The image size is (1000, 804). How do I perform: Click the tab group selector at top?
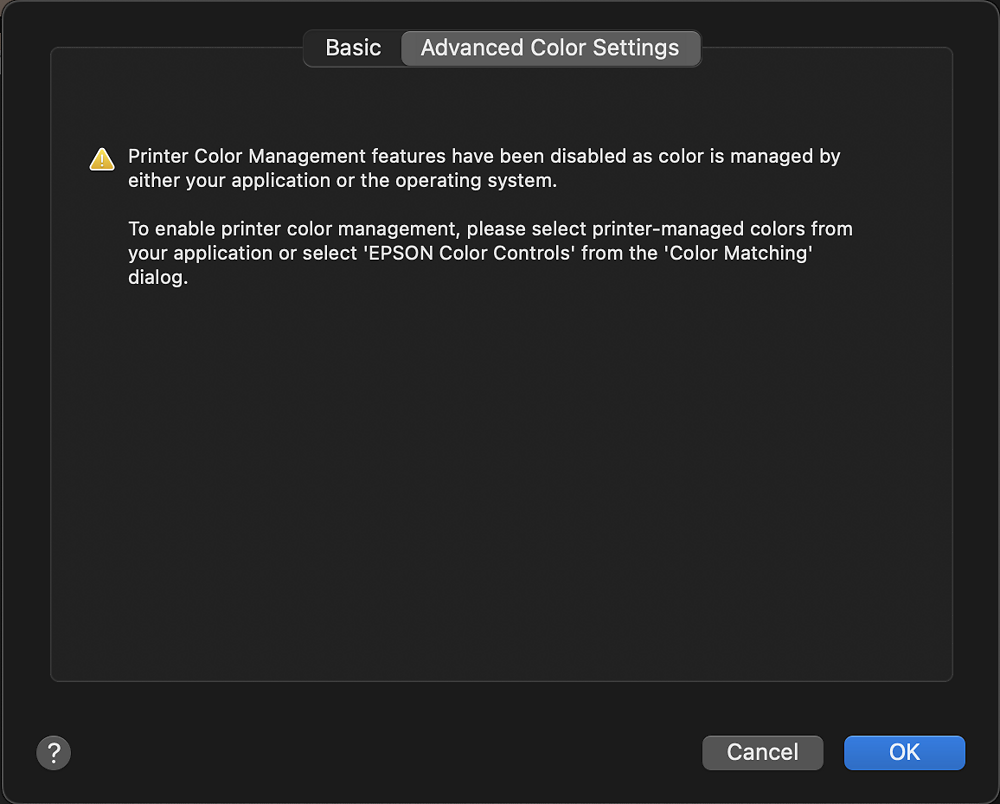(x=501, y=47)
